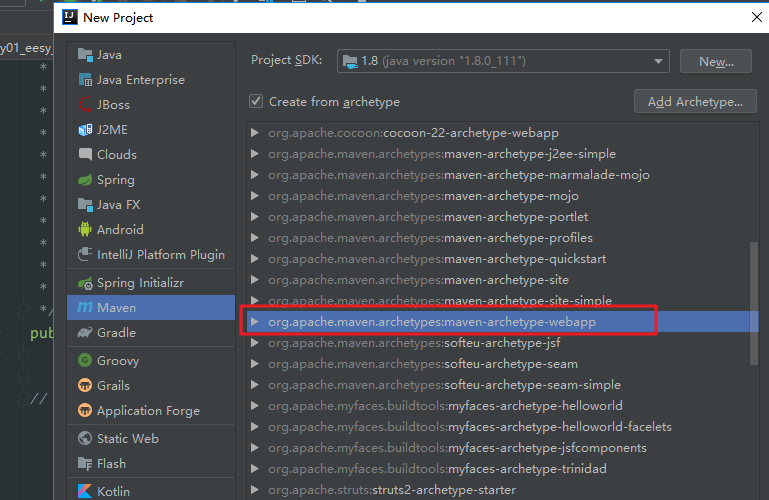
Task: Expand maven-archetype-j2ee-simple node
Action: pos(255,154)
